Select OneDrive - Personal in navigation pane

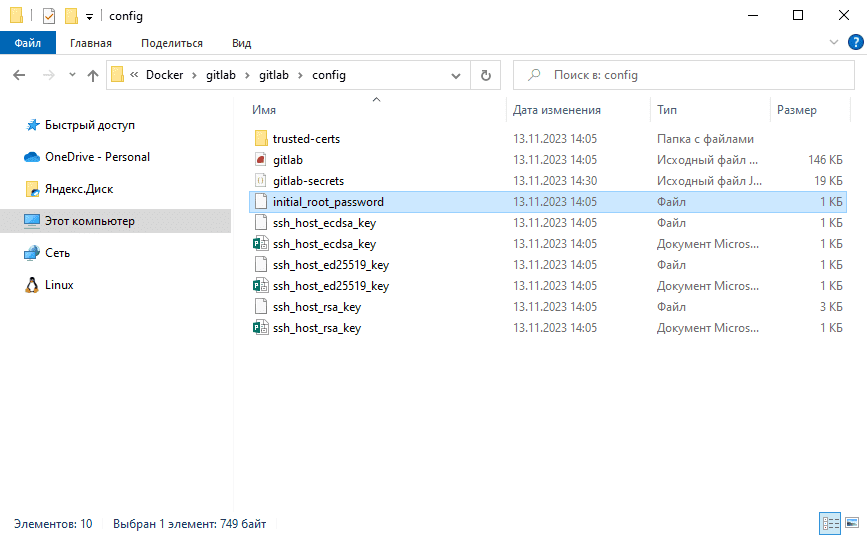(97, 157)
